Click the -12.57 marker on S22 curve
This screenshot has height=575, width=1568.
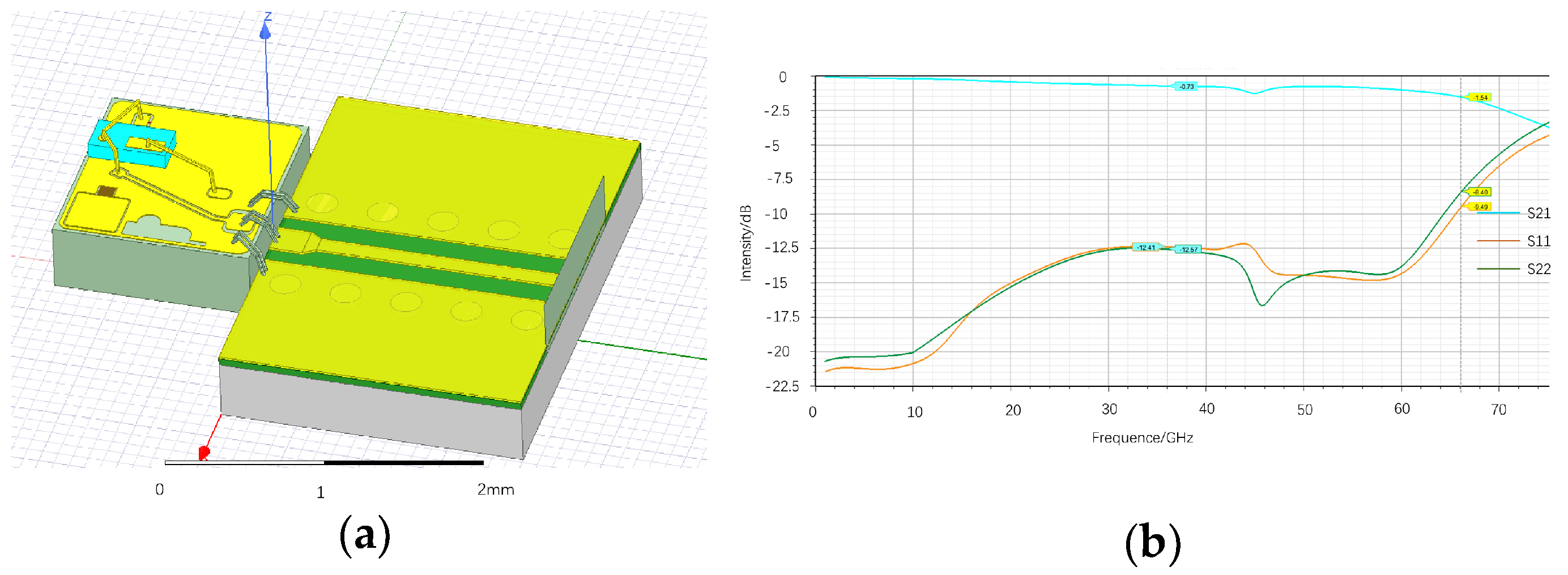pos(1188,249)
